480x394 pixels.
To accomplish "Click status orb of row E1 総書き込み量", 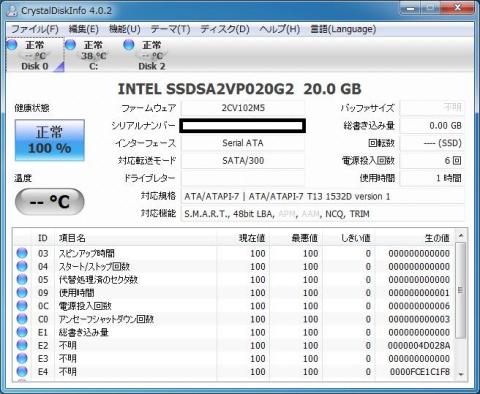I will coord(22,332).
